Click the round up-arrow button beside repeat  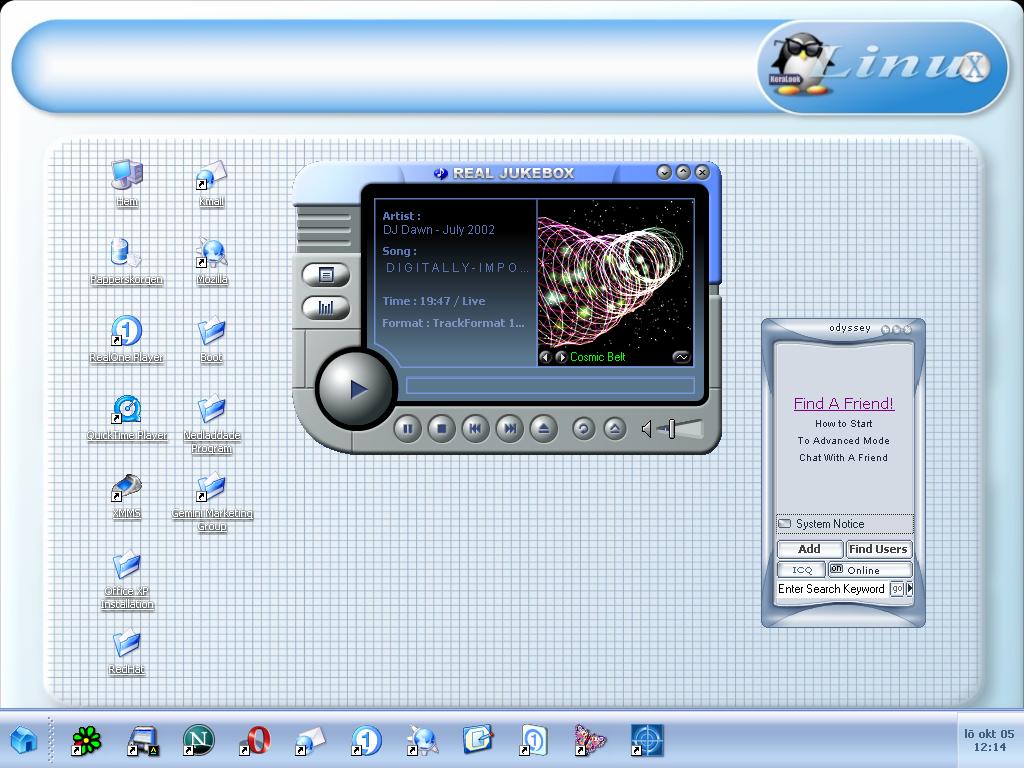[615, 428]
